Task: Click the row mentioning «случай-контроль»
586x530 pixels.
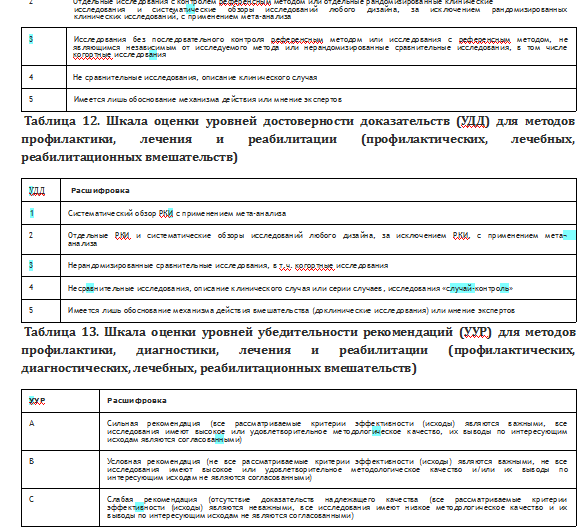Action: point(299,288)
